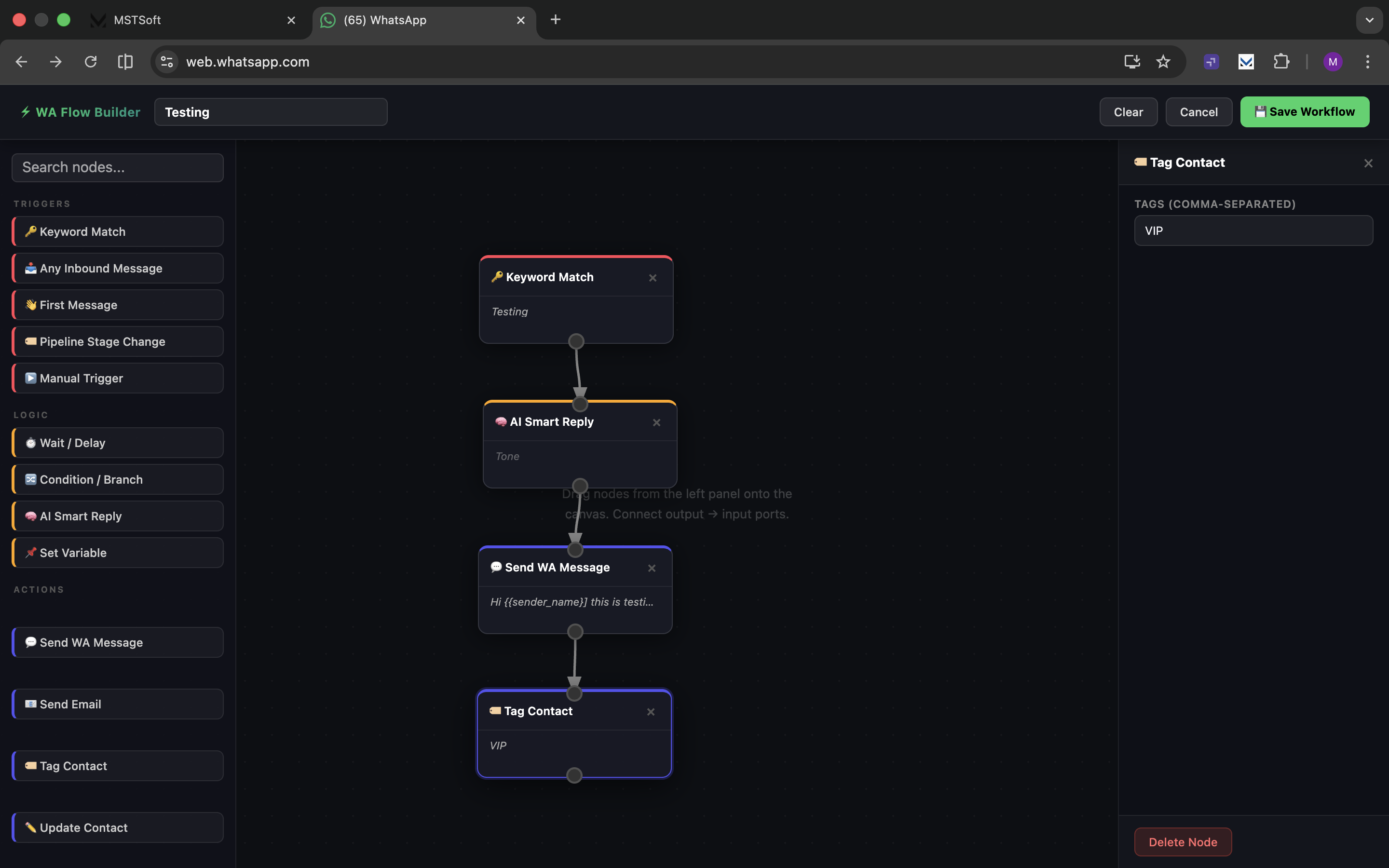The height and width of the screenshot is (868, 1389).
Task: Click the Set Variable logic item
Action: (x=118, y=553)
